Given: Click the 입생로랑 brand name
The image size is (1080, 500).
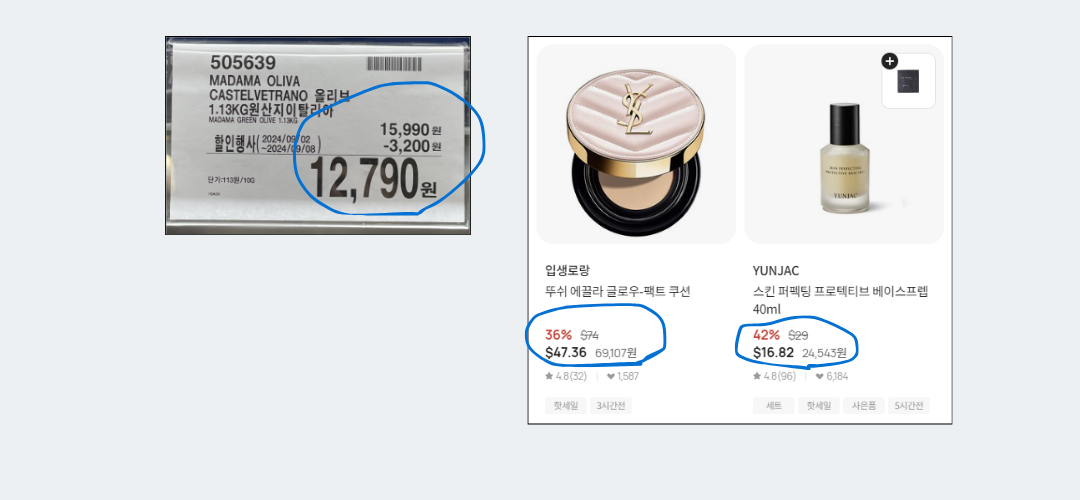Looking at the screenshot, I should [x=567, y=271].
